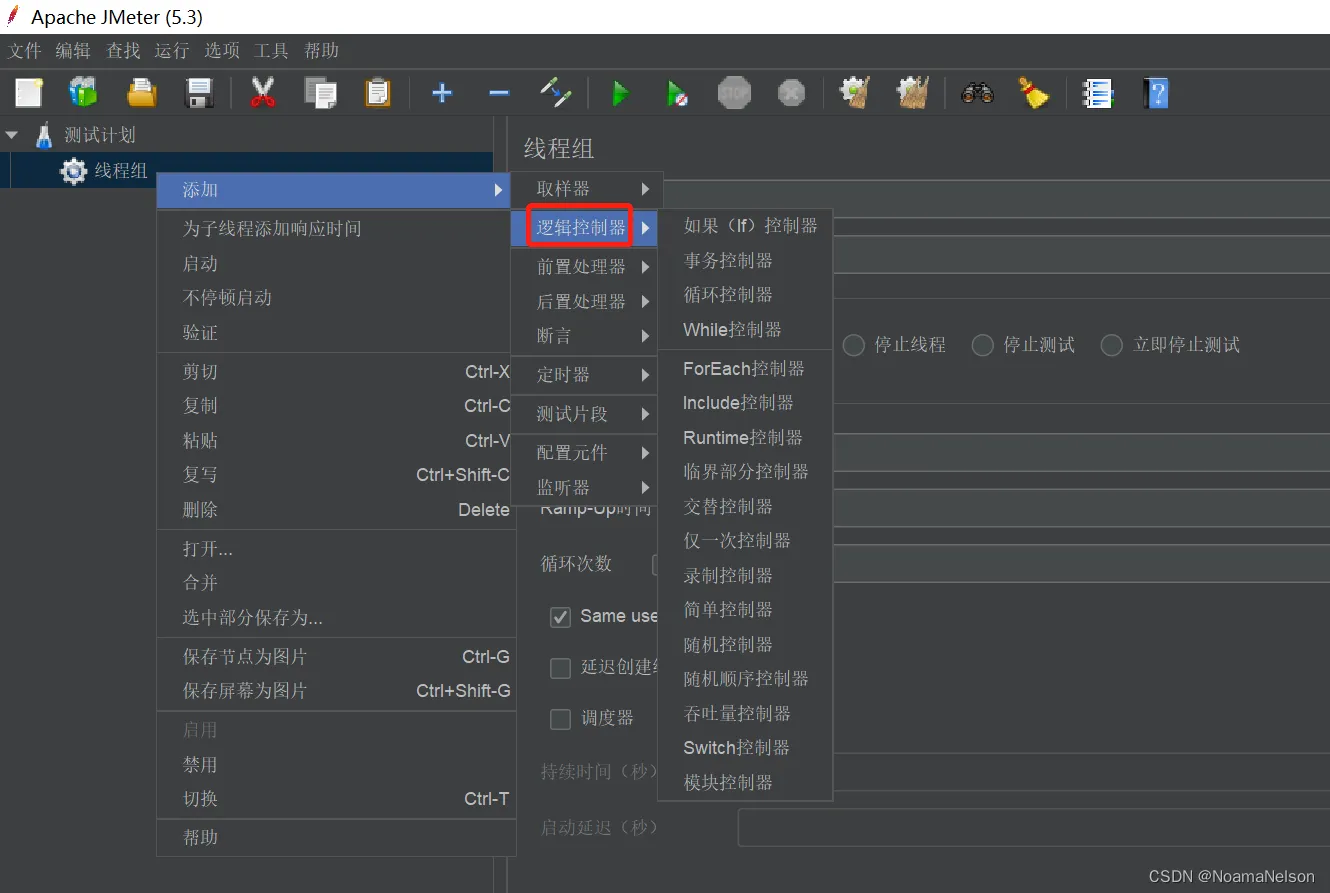Click the 线程组 gear icon in tree
The width and height of the screenshot is (1330, 893).
pyautogui.click(x=73, y=171)
